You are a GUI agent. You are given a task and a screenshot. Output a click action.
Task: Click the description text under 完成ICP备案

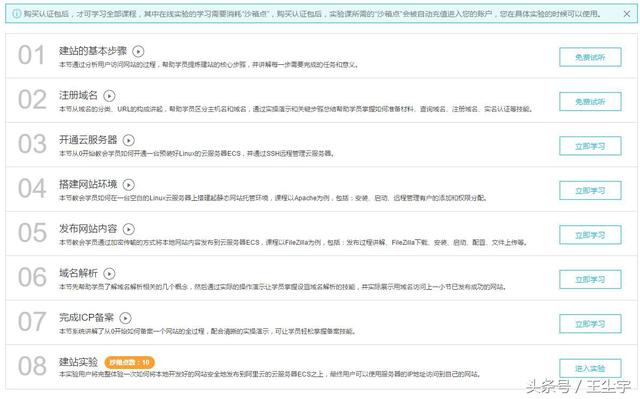click(x=208, y=331)
